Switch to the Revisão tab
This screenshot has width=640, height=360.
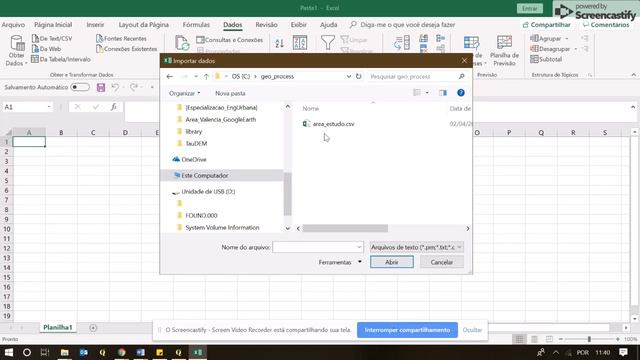pyautogui.click(x=266, y=25)
